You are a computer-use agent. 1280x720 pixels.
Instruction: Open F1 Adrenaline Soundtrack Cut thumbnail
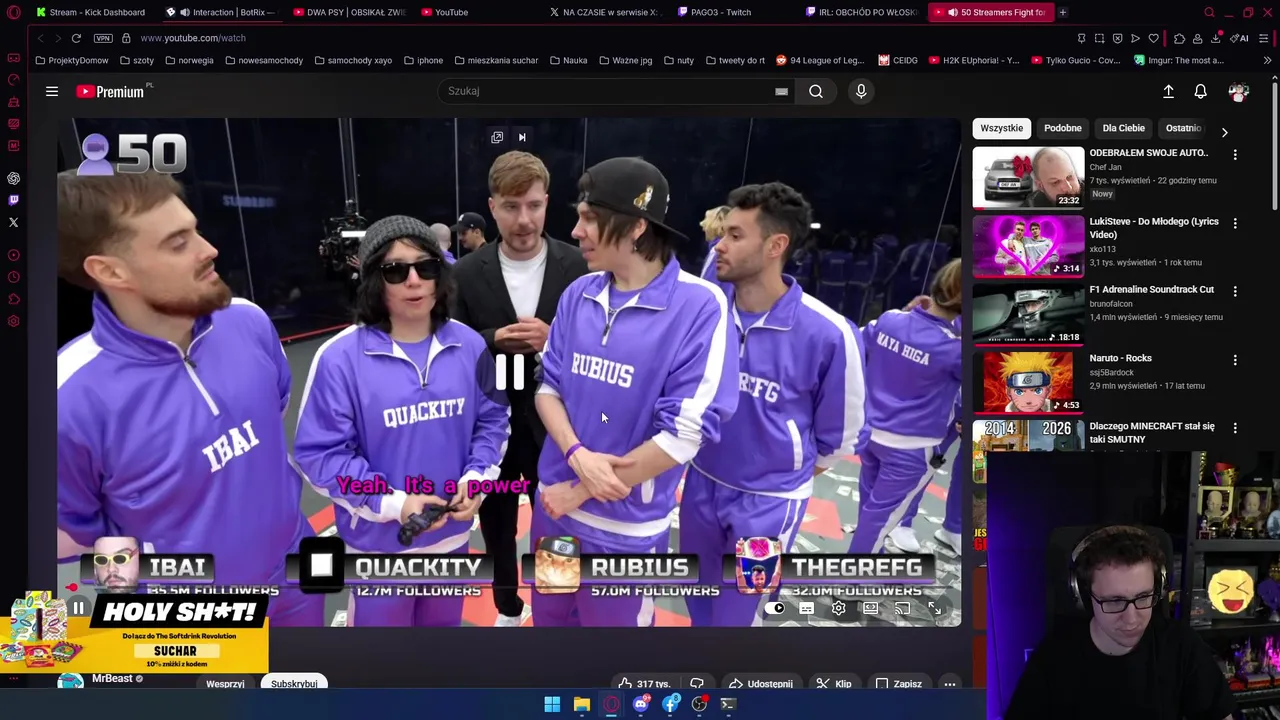(x=1028, y=314)
